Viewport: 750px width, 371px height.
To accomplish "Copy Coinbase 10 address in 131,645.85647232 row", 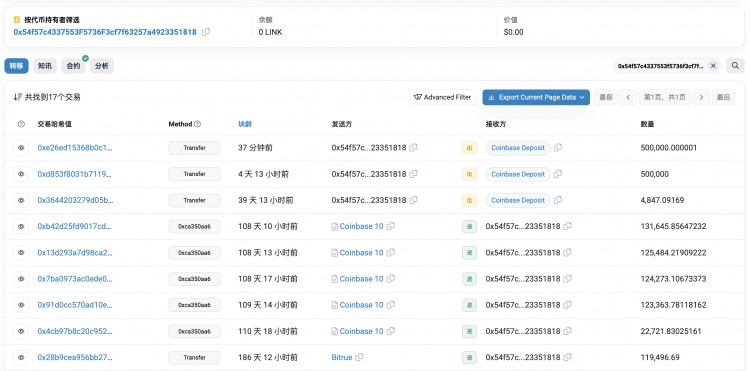I will tap(390, 226).
